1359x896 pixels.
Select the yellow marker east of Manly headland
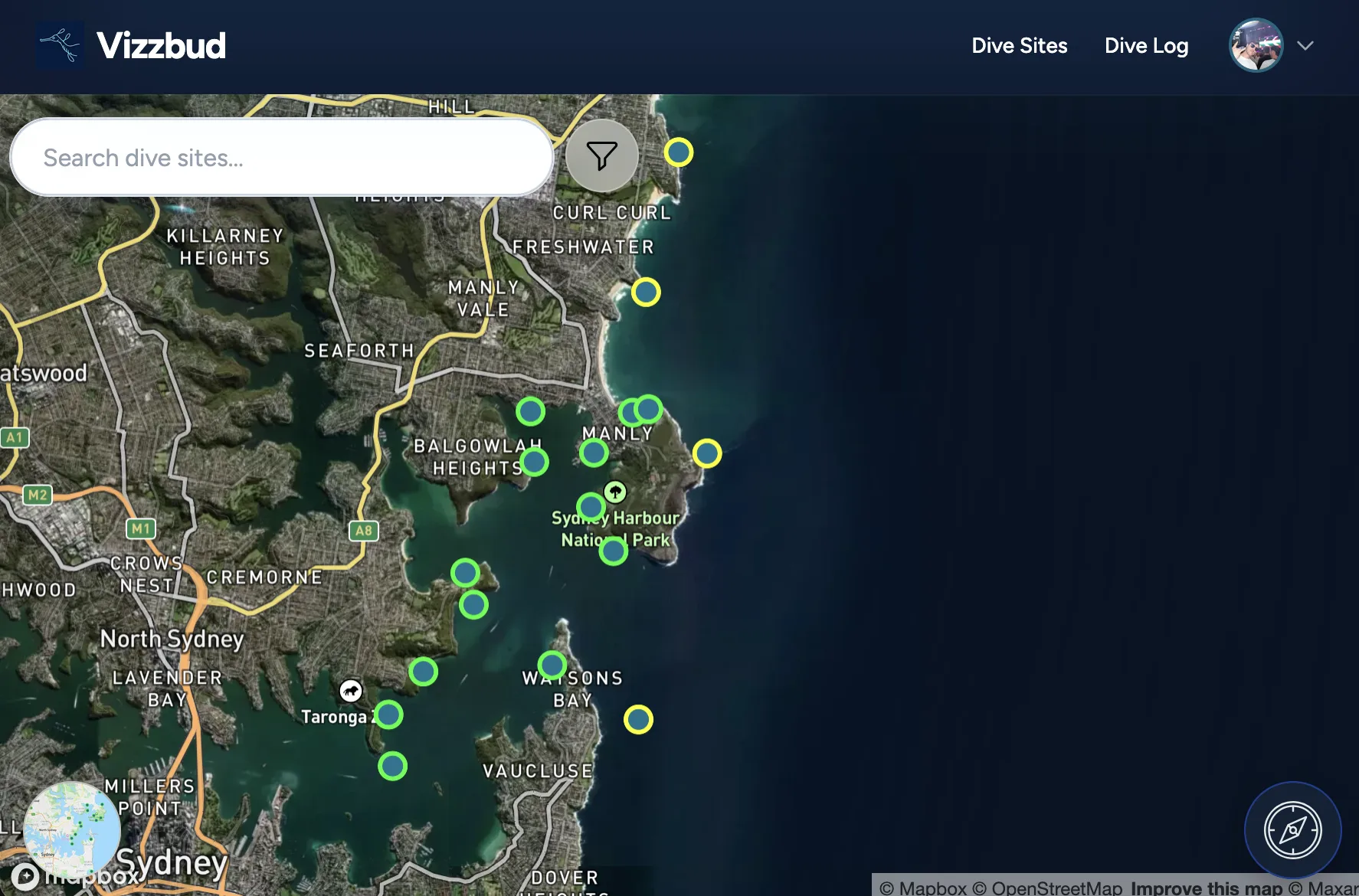[x=707, y=453]
